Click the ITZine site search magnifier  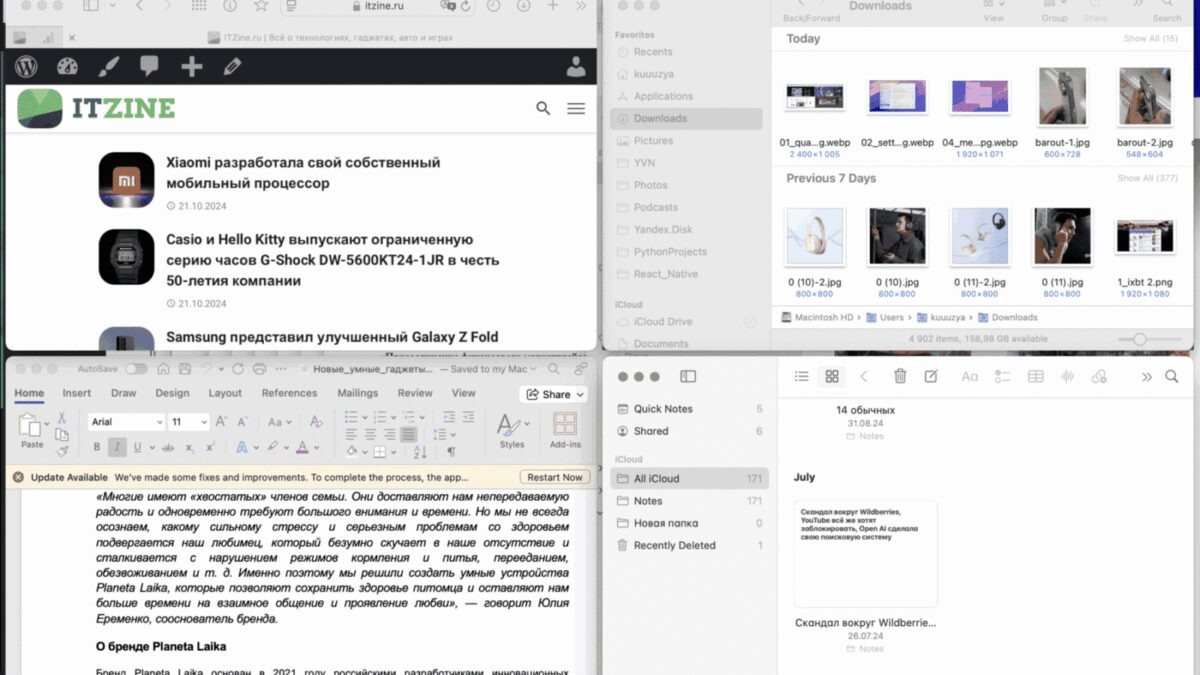point(543,108)
